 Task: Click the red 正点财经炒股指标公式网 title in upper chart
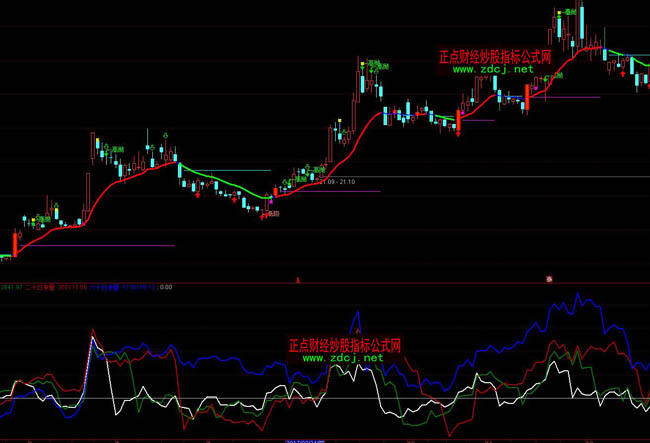(495, 58)
